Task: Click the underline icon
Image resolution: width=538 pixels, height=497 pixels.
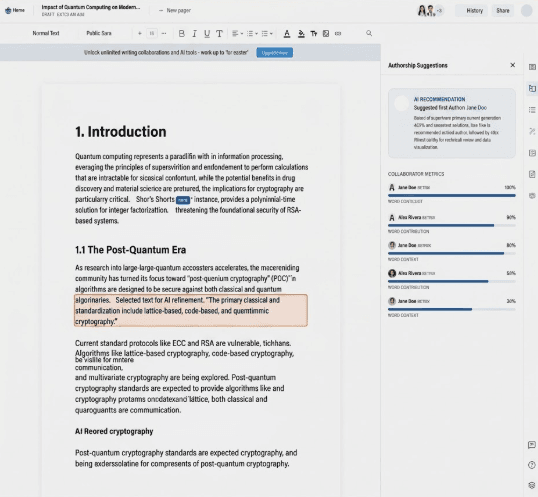Action: coord(207,33)
